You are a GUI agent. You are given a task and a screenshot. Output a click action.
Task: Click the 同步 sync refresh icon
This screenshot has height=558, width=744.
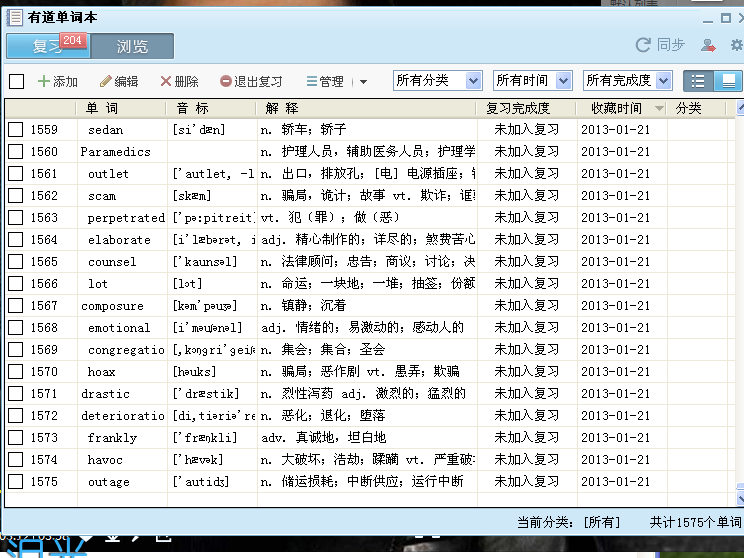click(643, 45)
